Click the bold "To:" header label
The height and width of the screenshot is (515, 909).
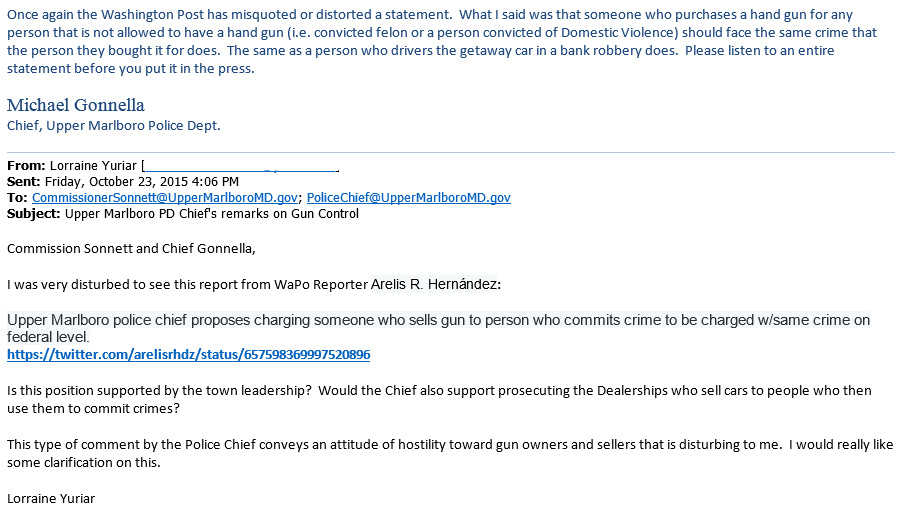(x=17, y=198)
